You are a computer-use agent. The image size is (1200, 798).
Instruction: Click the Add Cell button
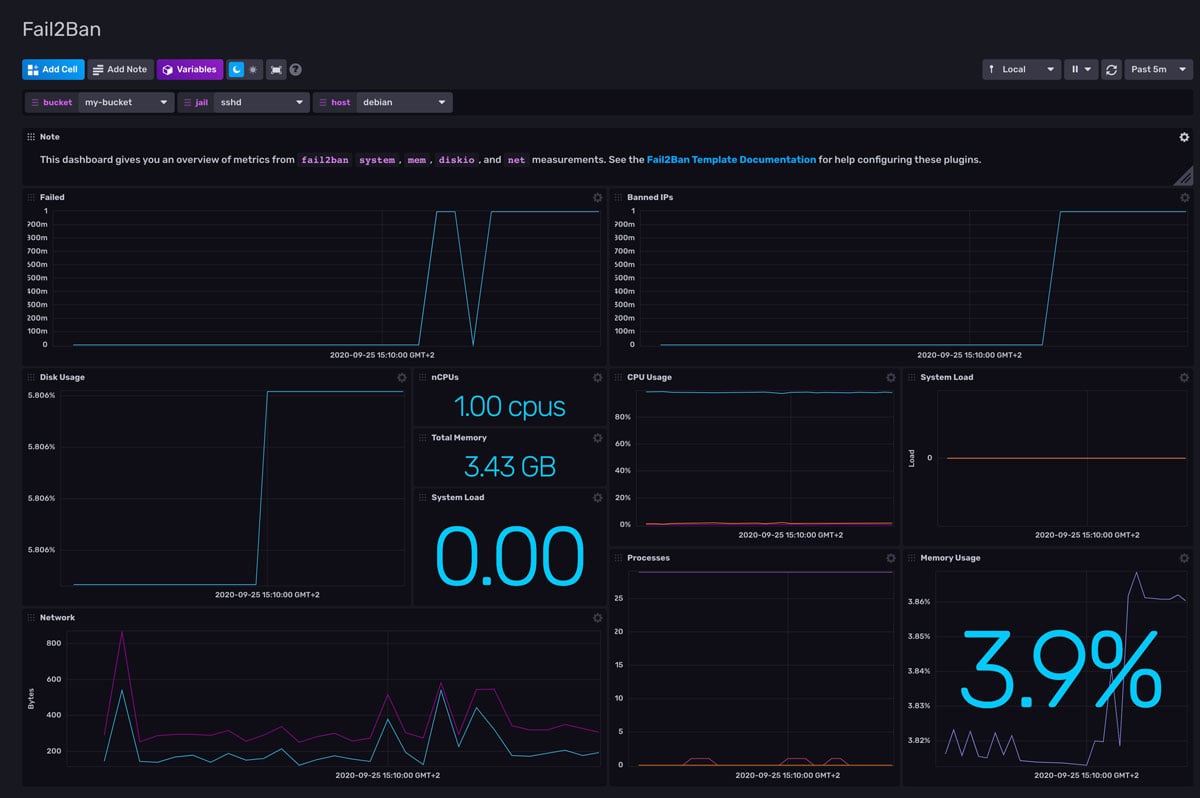(x=52, y=69)
